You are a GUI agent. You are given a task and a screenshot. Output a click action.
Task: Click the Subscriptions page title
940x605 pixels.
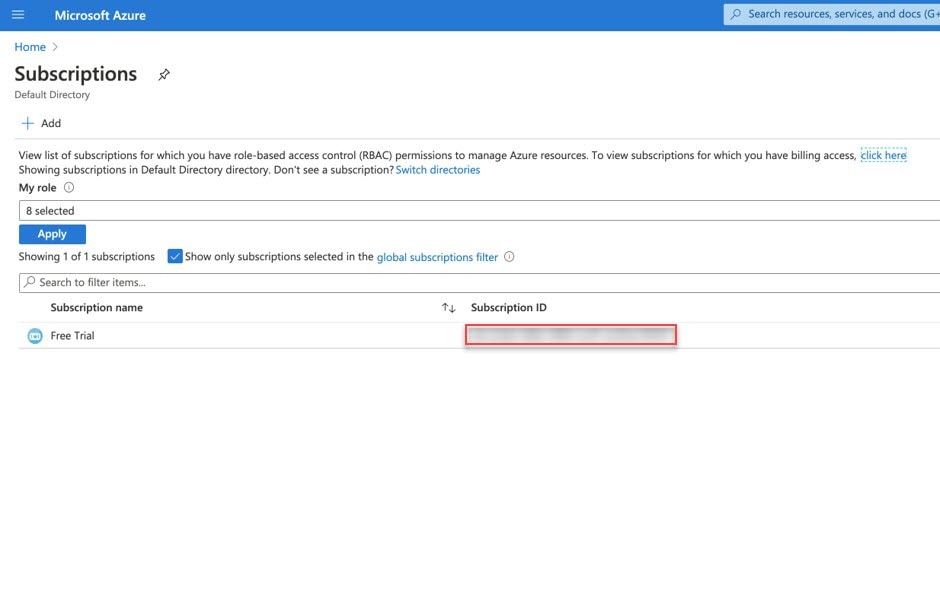click(76, 74)
